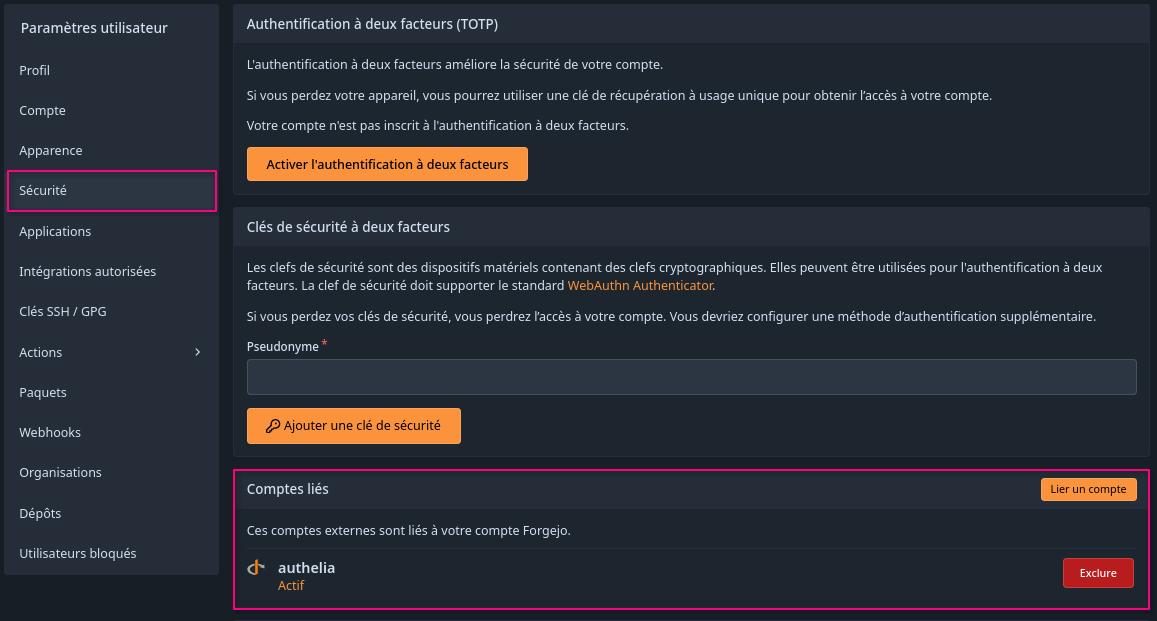Expand the Actions submenu chevron

point(197,352)
